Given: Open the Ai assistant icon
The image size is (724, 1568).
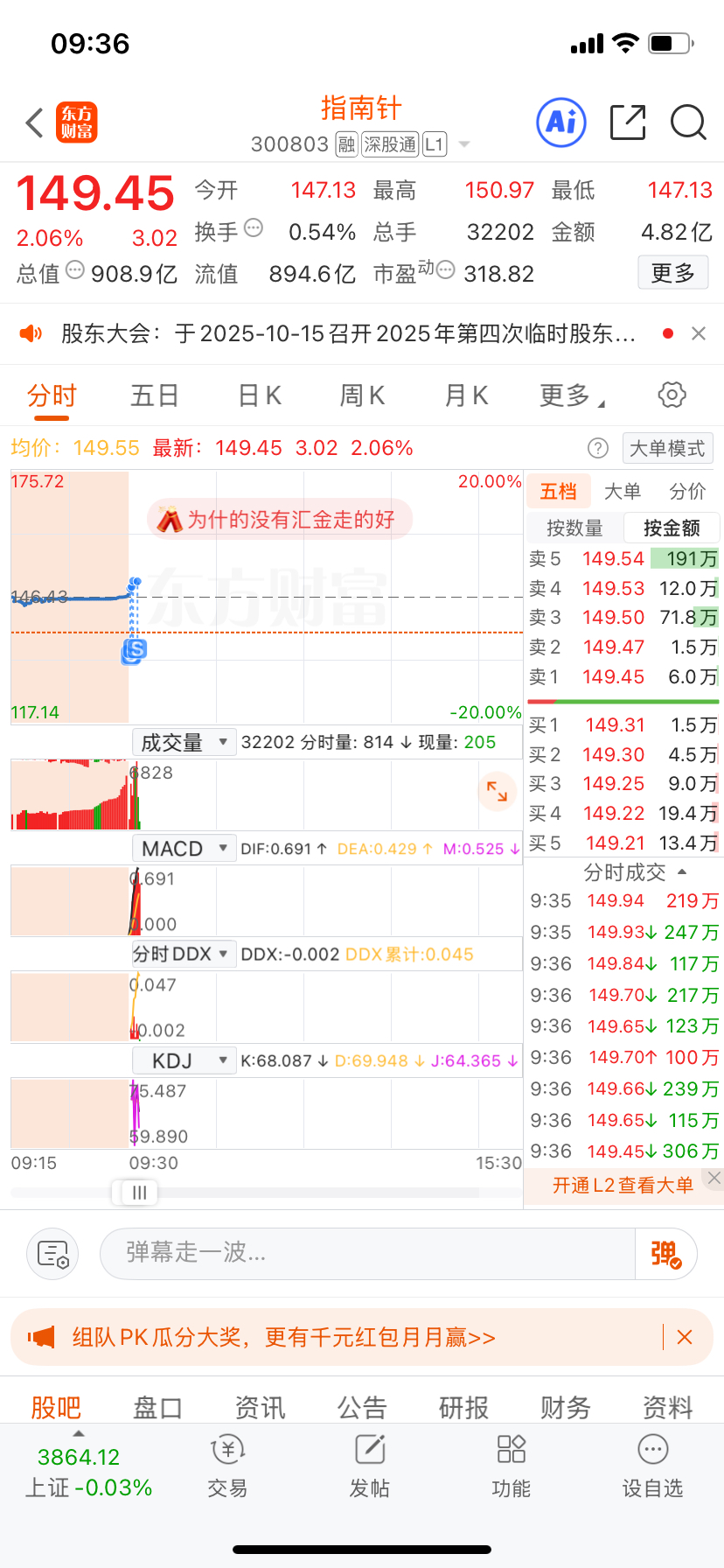Looking at the screenshot, I should click(x=560, y=122).
